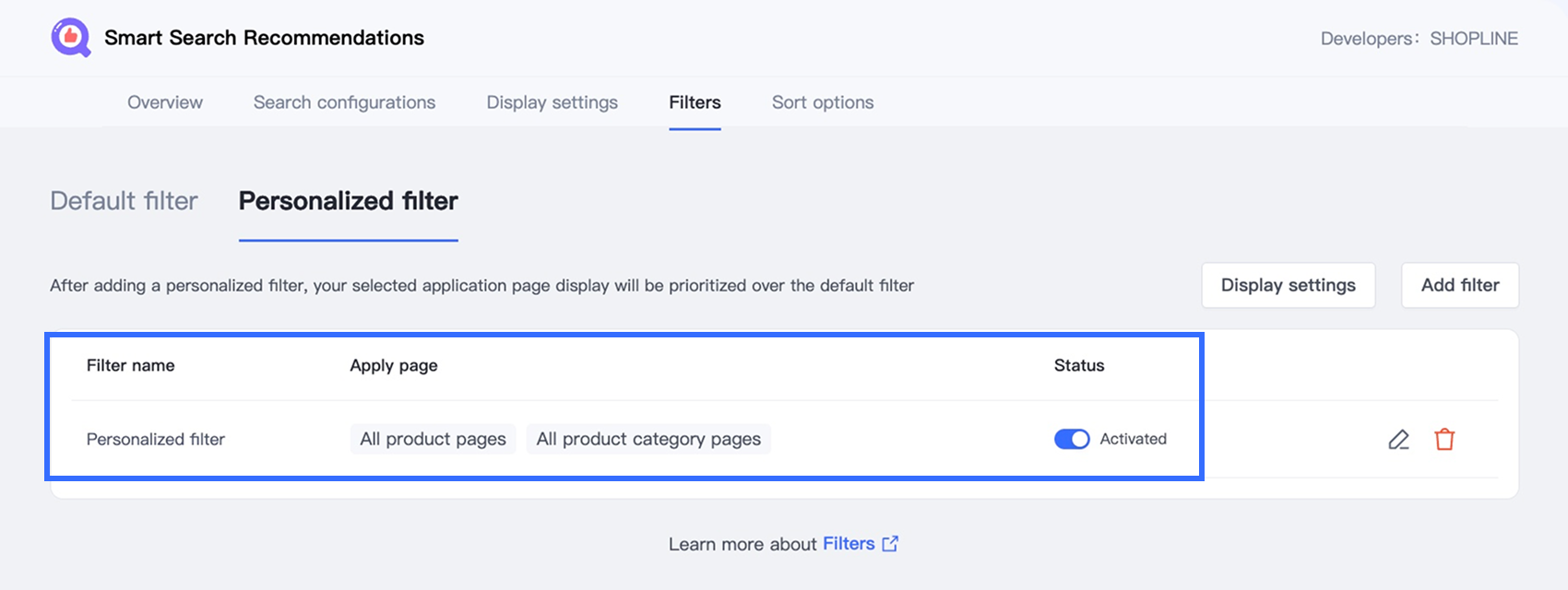Click the Smart Search Recommendations app logo
This screenshot has height=590, width=1568.
click(71, 38)
